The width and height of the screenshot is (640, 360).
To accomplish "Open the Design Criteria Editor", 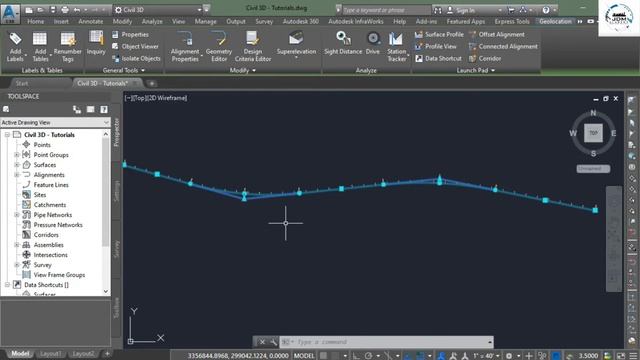I will pyautogui.click(x=253, y=47).
